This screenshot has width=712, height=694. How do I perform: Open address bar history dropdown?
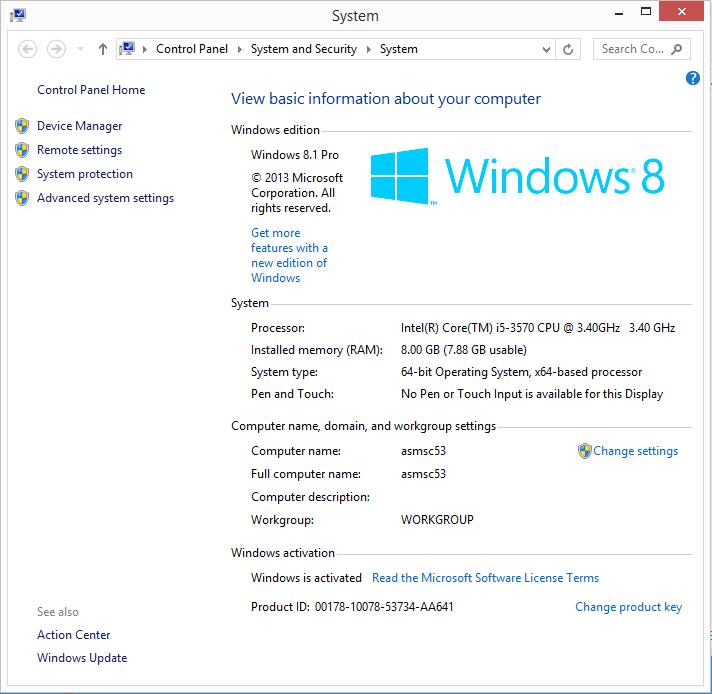(x=546, y=49)
